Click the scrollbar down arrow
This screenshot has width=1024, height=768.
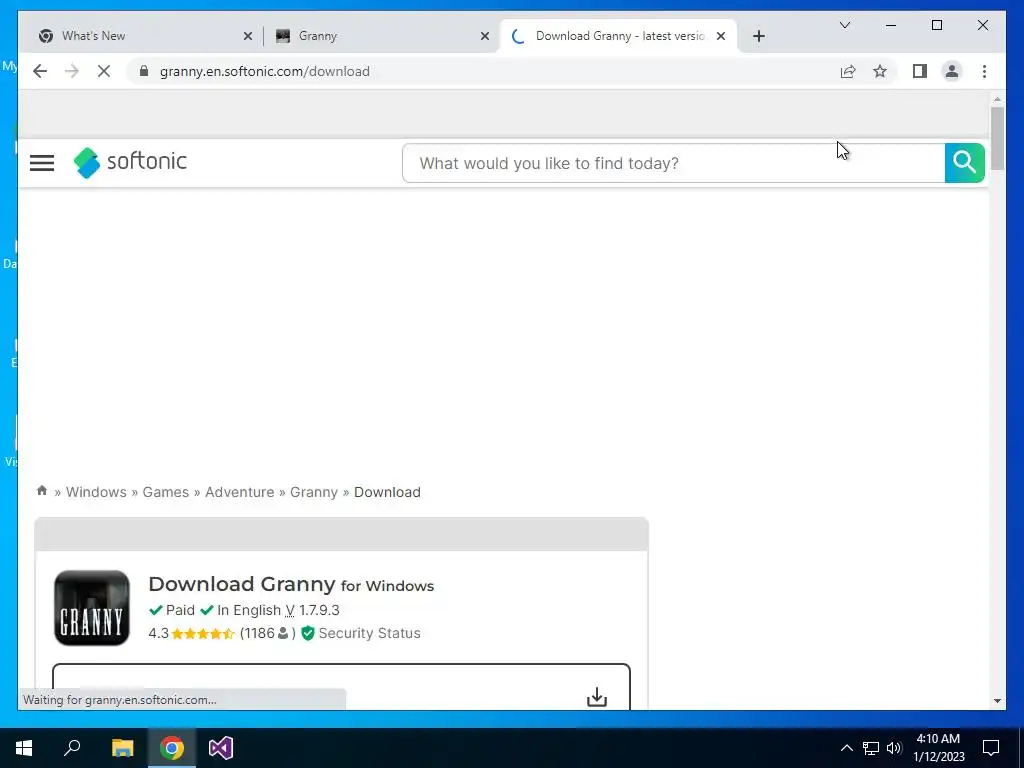click(997, 701)
